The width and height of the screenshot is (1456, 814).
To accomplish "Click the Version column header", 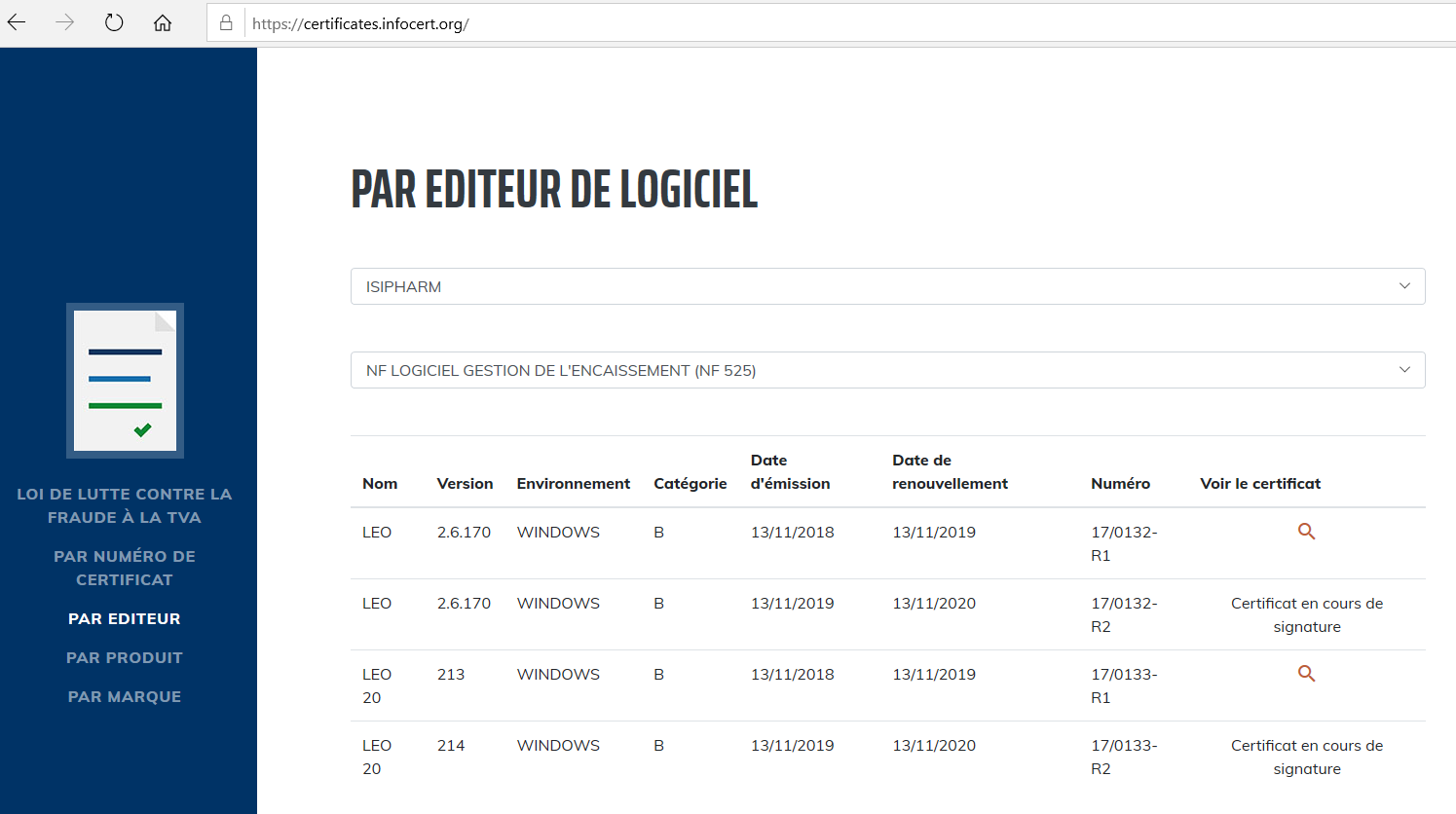I will [x=465, y=484].
